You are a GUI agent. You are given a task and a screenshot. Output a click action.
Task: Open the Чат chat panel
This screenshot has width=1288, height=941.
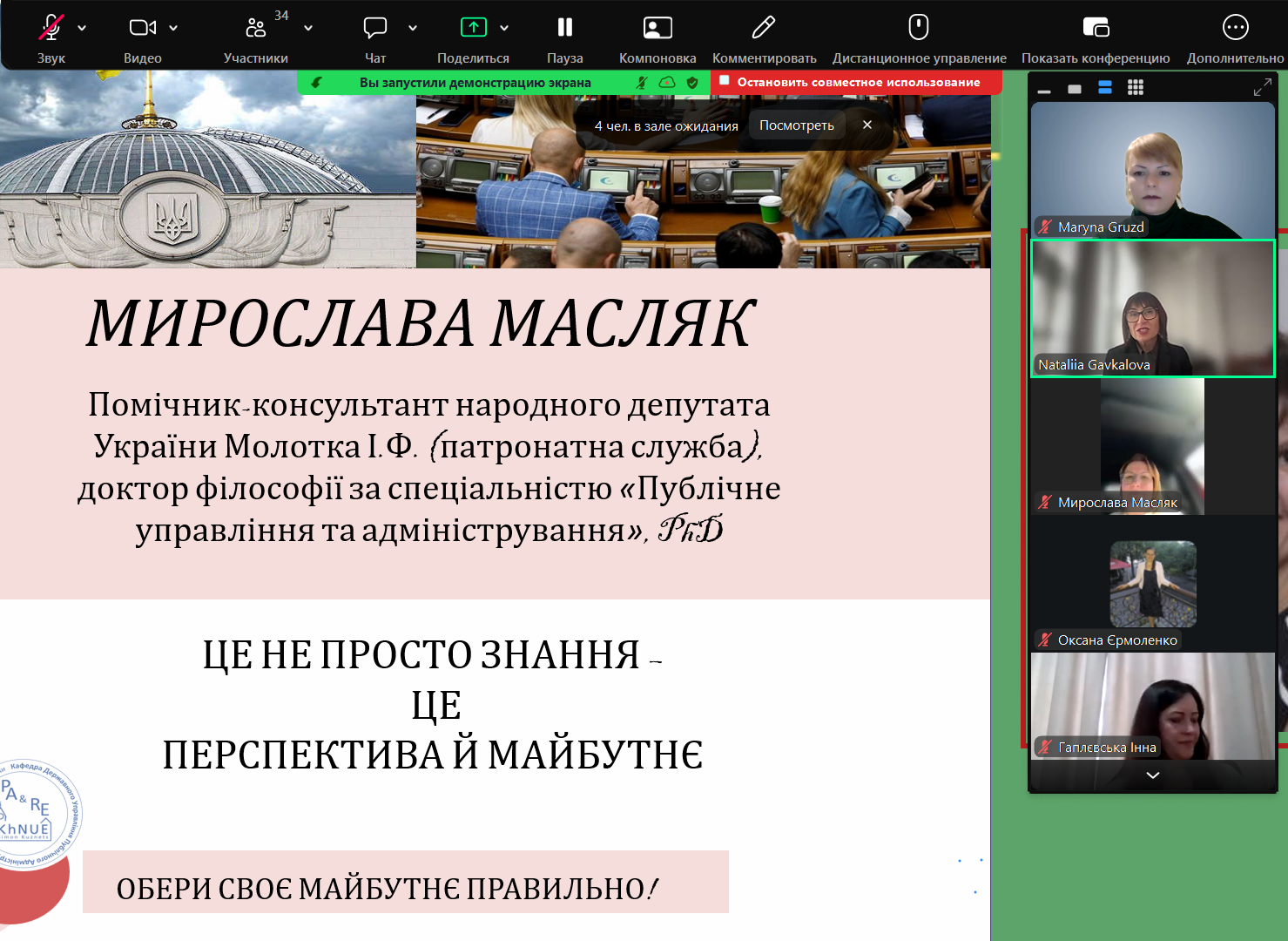tap(374, 29)
